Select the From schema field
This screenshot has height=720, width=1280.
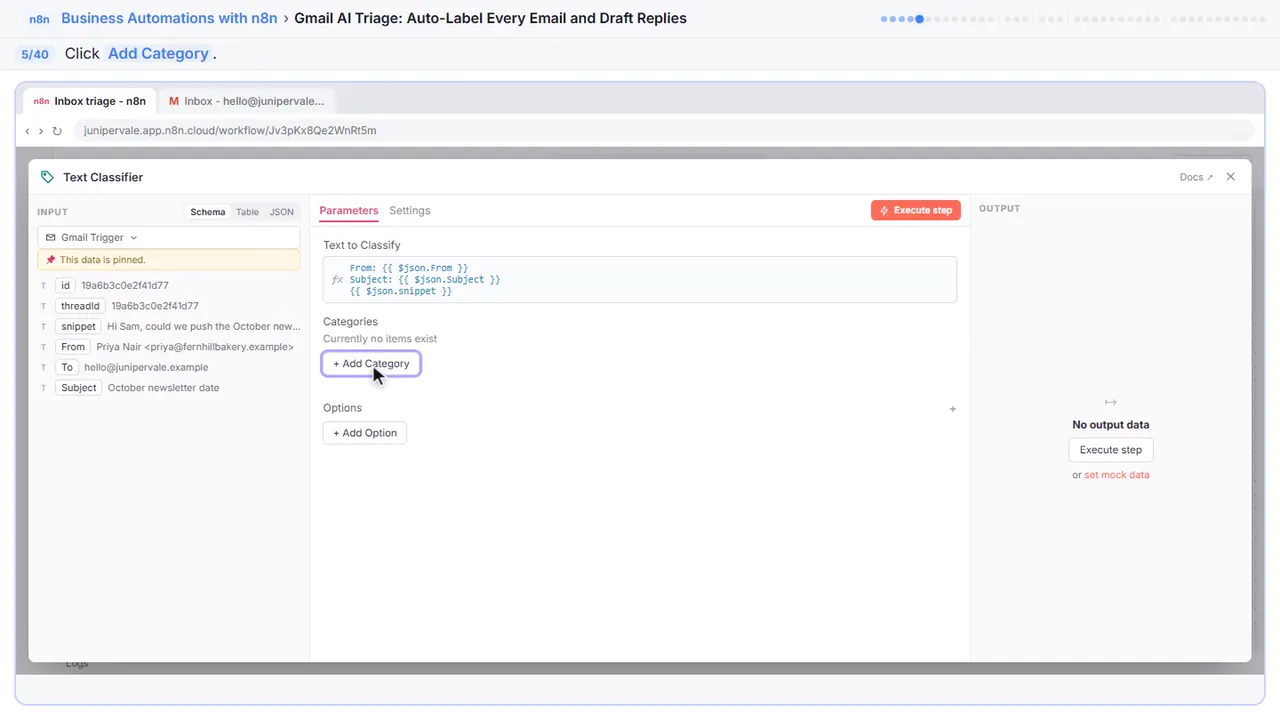(73, 347)
